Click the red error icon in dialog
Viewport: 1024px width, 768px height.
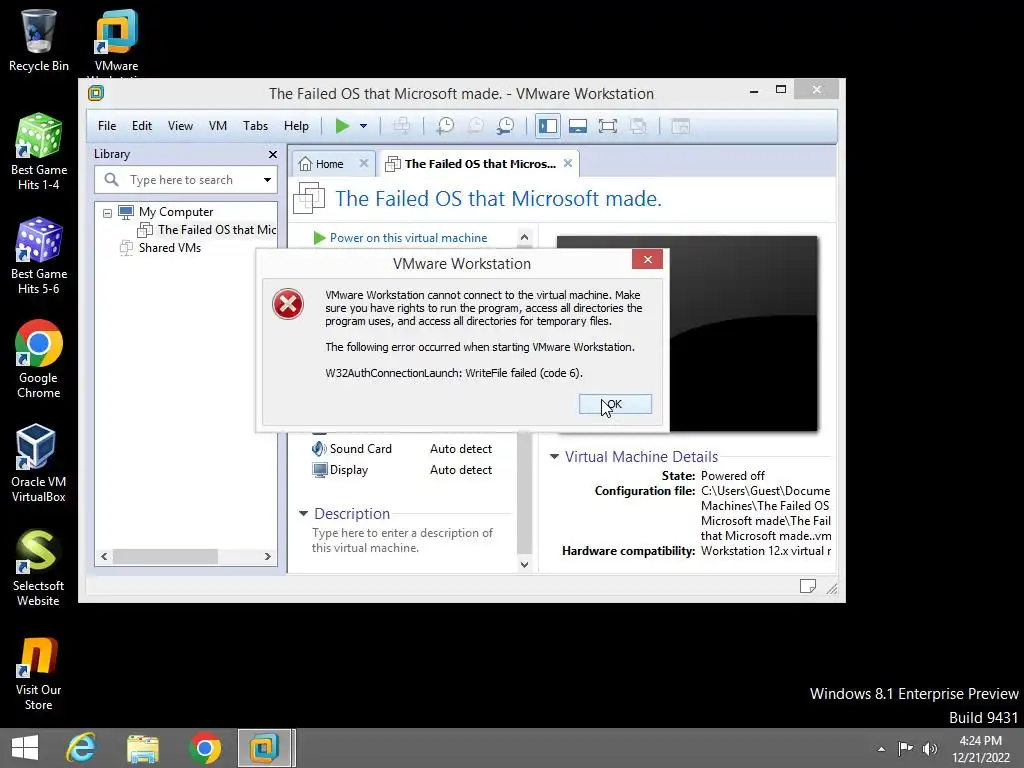(x=288, y=304)
